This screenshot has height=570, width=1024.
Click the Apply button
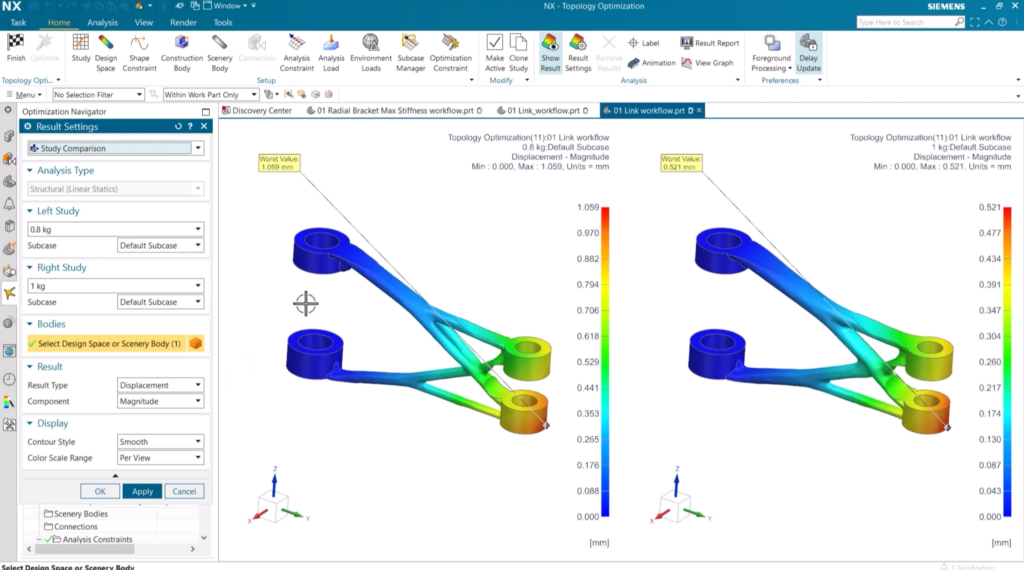[142, 491]
